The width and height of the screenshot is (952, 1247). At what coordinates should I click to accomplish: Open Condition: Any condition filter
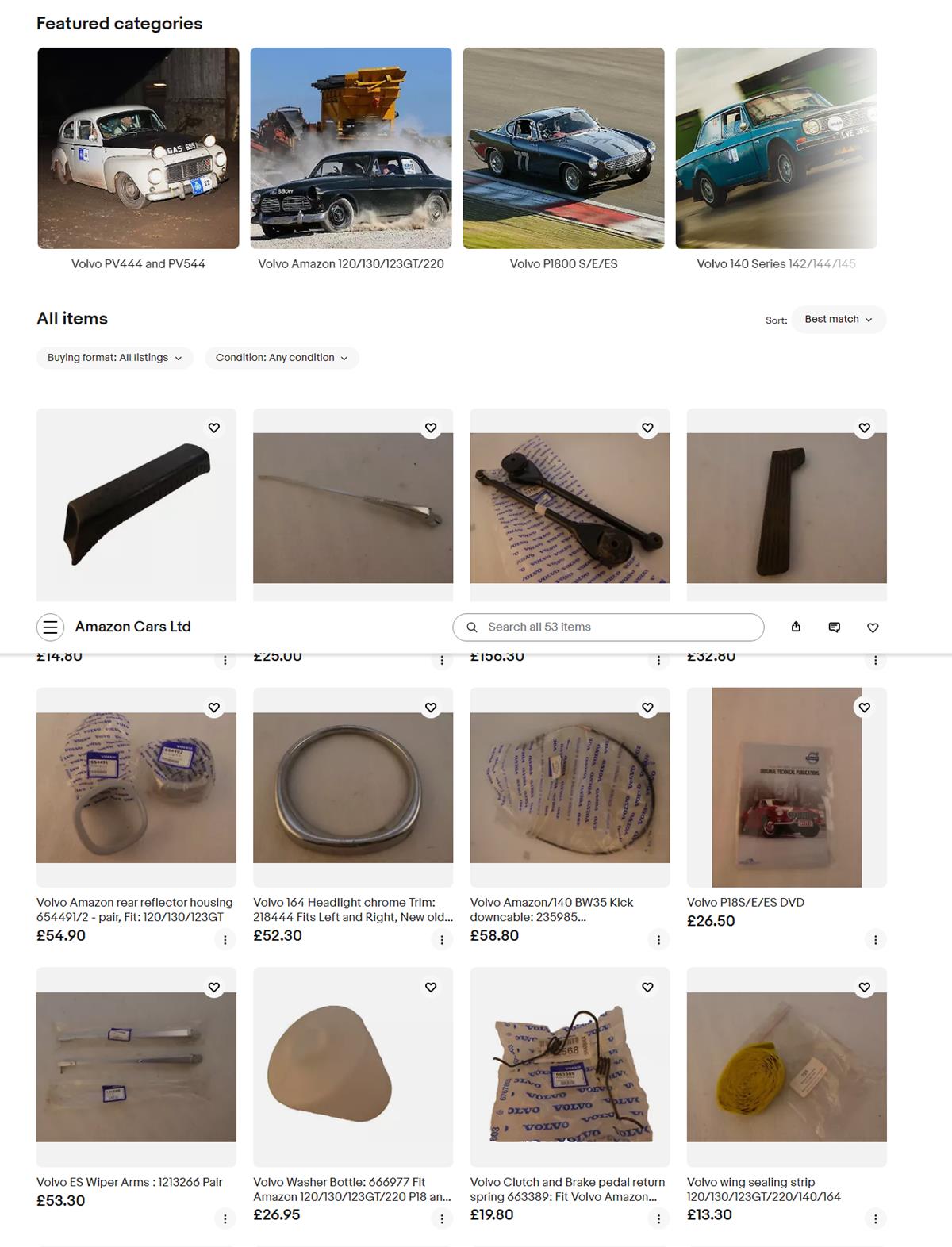[282, 358]
